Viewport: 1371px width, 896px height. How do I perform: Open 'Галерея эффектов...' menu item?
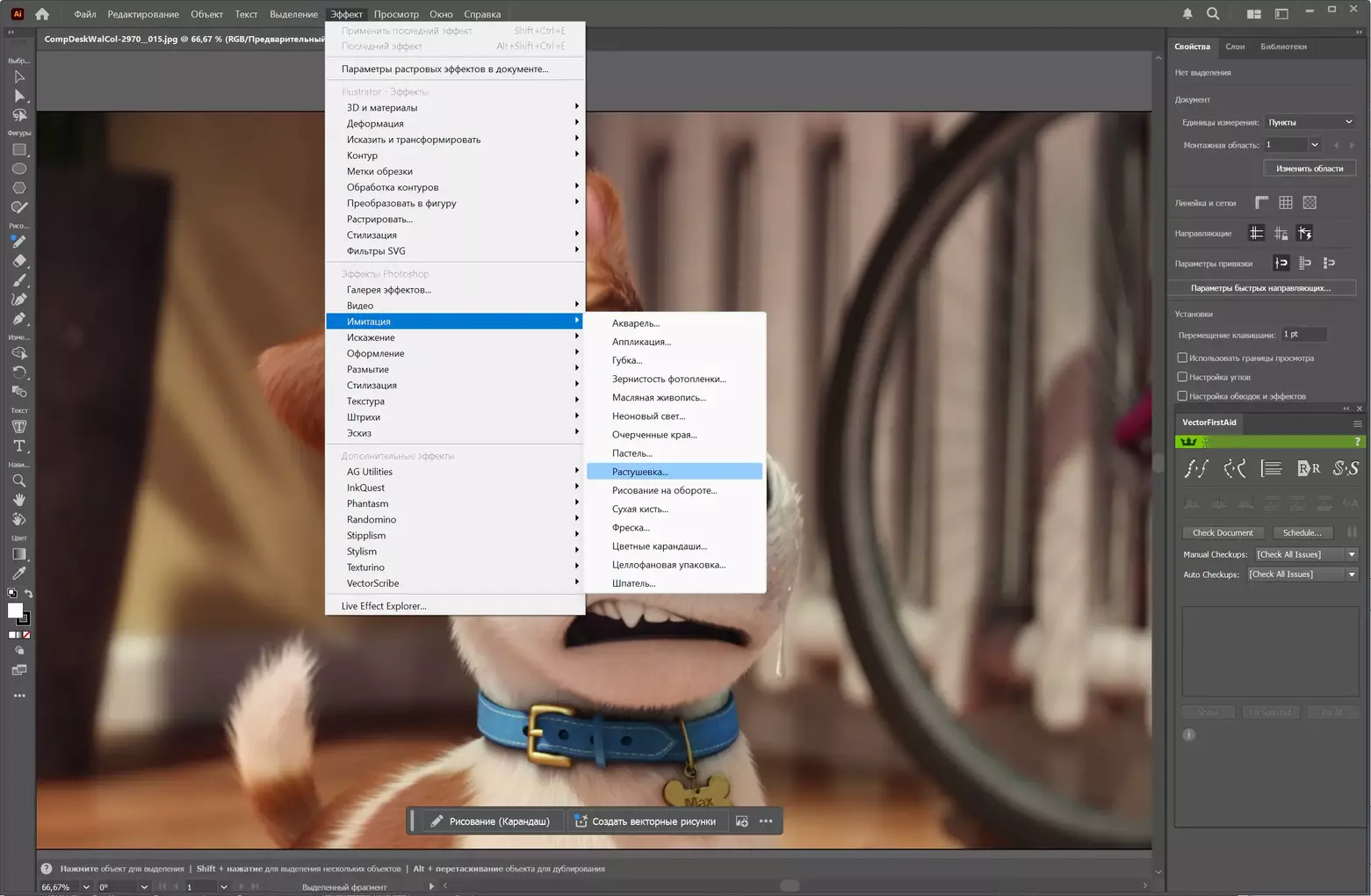point(455,290)
